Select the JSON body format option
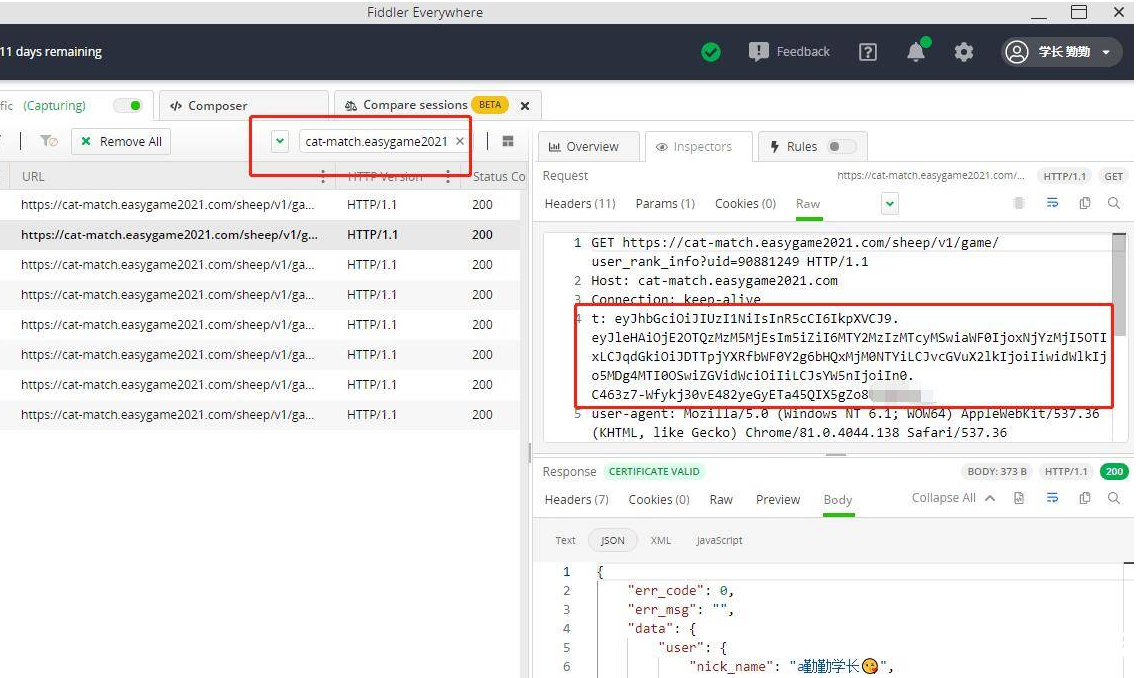Viewport: 1140px width, 678px height. click(612, 540)
